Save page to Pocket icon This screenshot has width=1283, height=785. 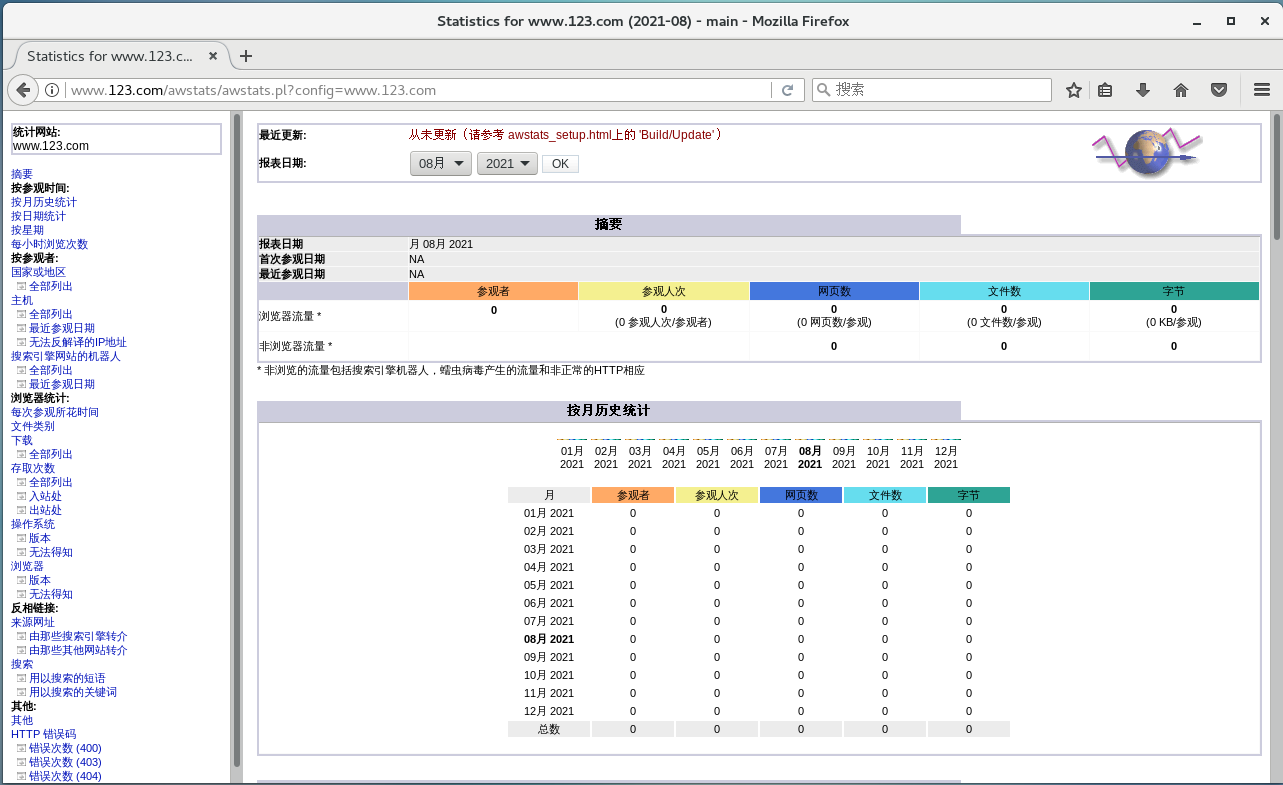click(1219, 90)
